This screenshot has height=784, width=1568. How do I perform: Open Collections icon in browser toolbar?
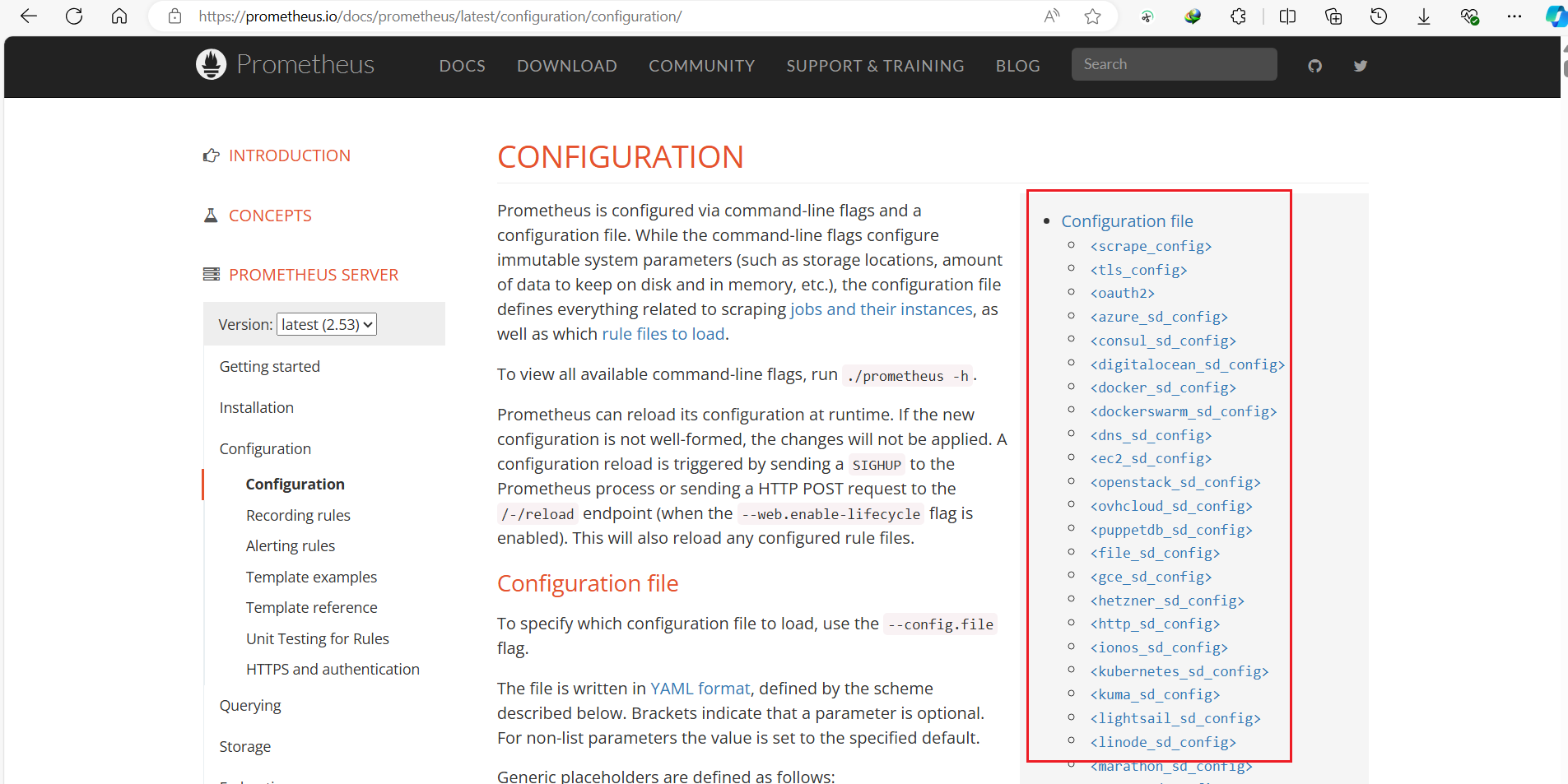coord(1333,16)
